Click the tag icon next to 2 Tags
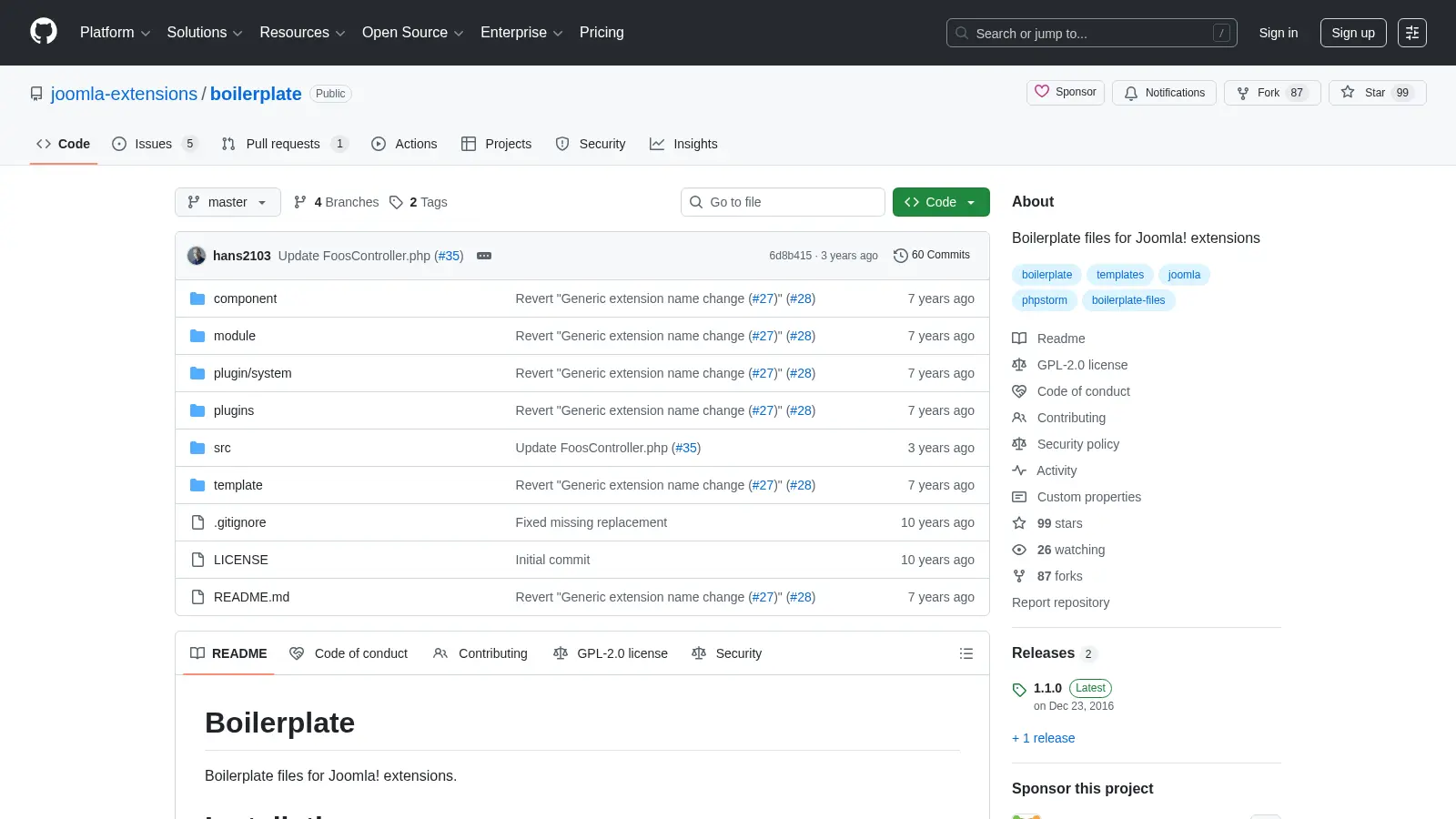1456x819 pixels. coord(396,202)
